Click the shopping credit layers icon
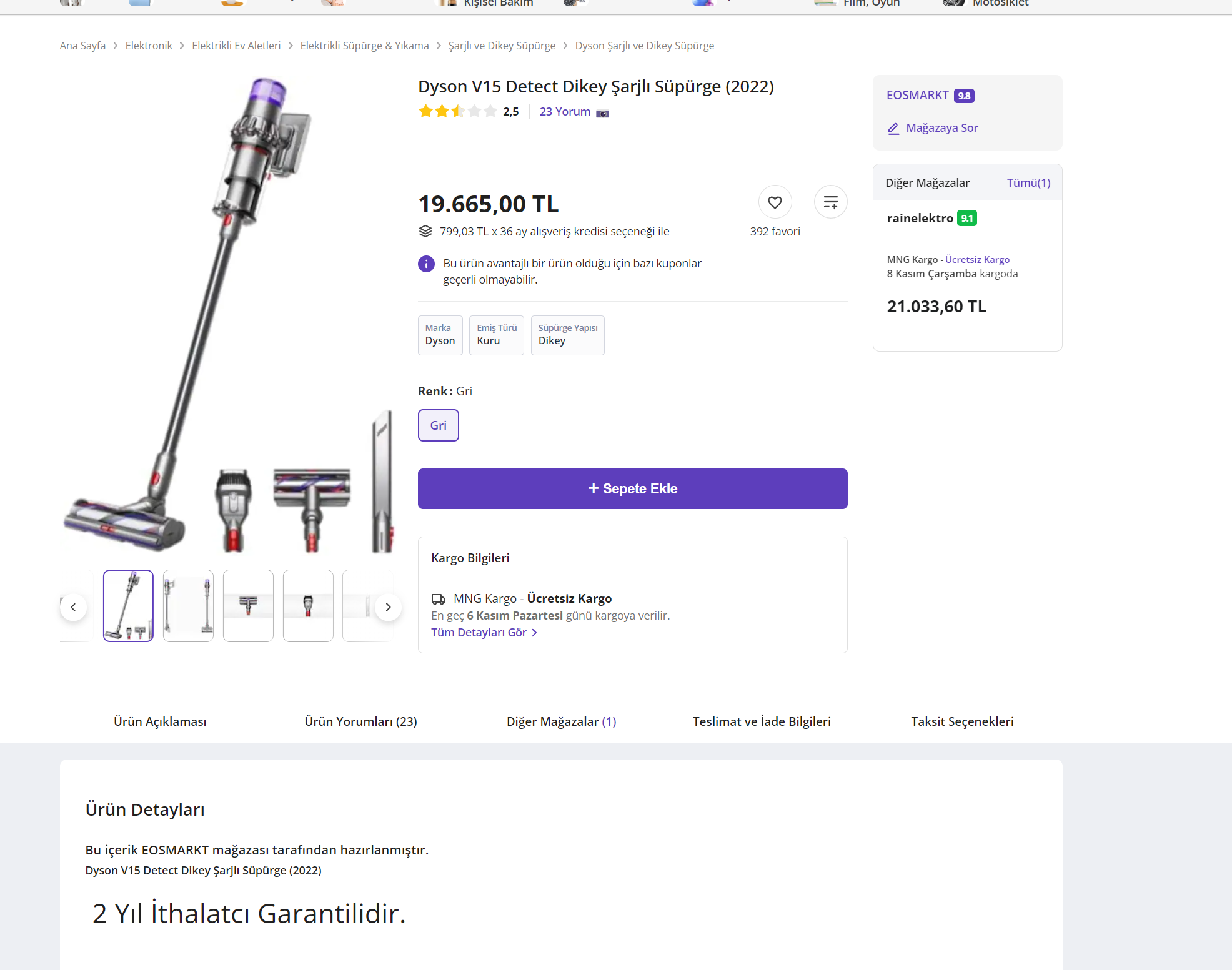 coord(425,232)
